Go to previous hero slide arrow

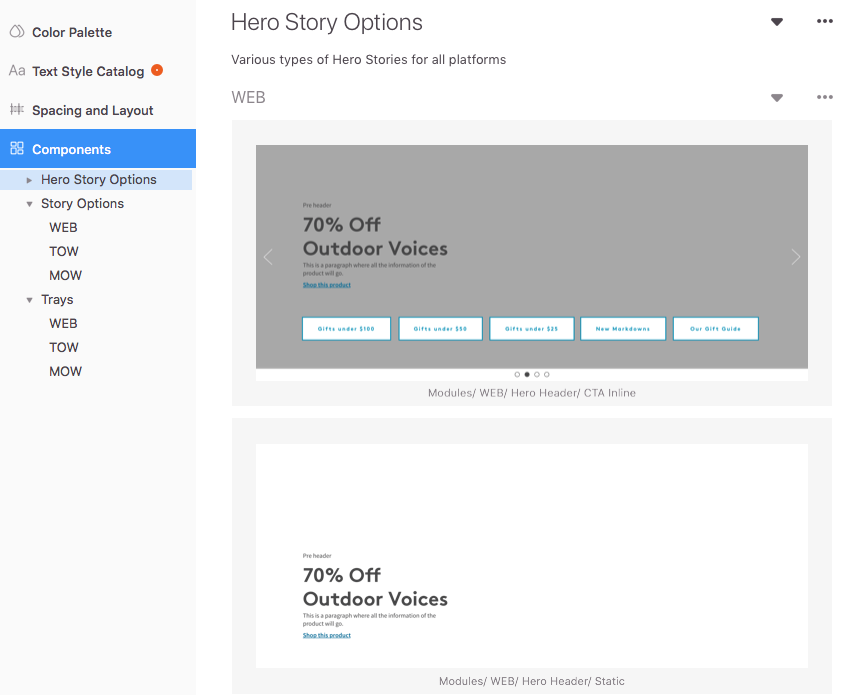point(268,257)
